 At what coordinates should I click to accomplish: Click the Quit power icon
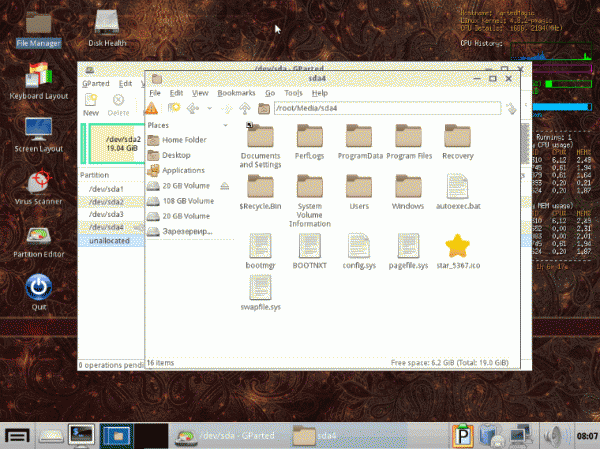38,286
